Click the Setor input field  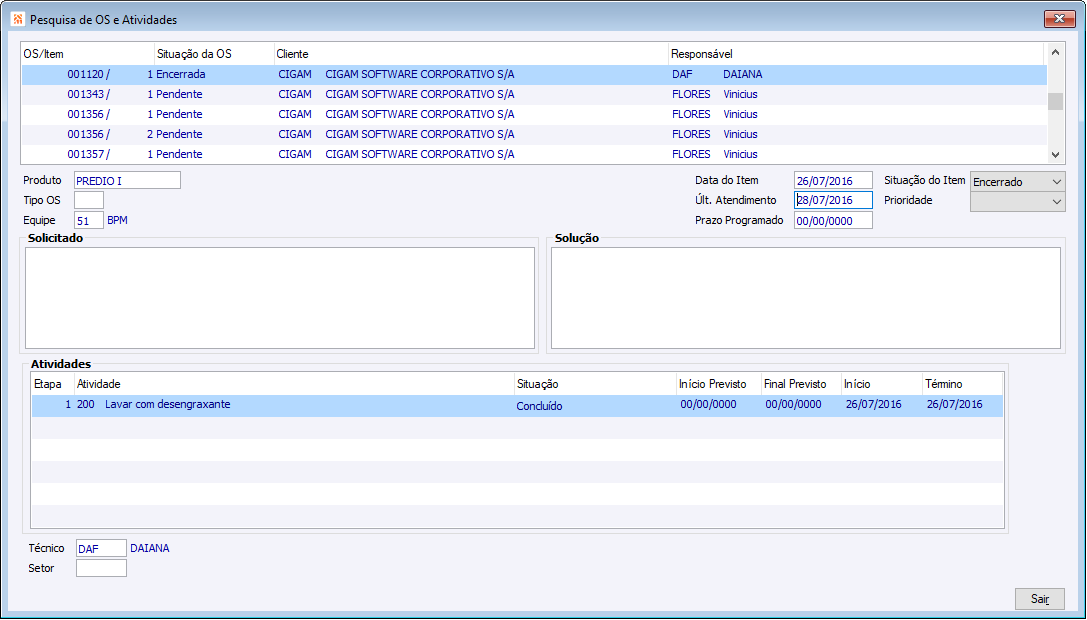pos(101,569)
